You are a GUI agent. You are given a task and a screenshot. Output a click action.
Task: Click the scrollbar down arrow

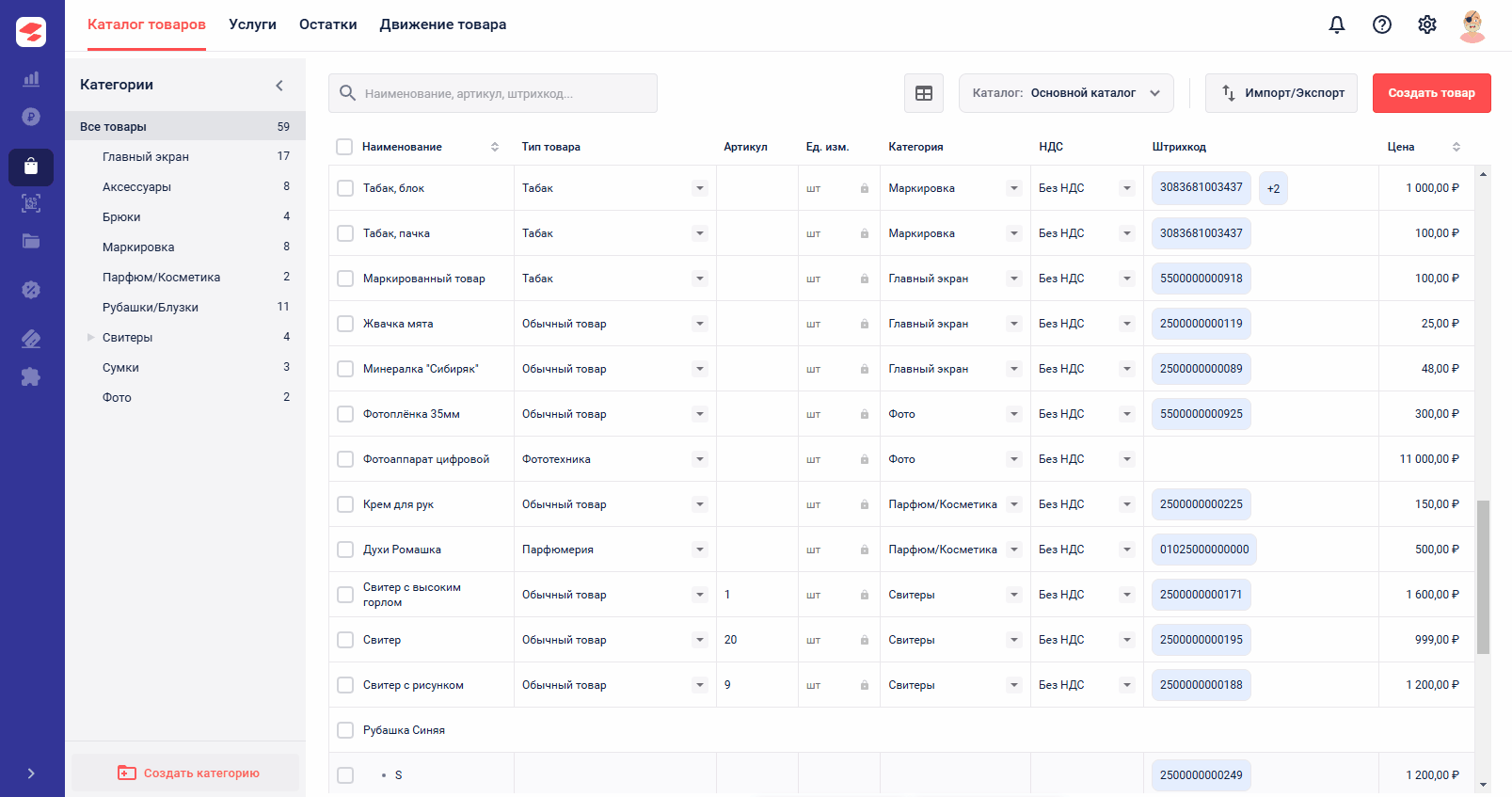pos(1483,785)
